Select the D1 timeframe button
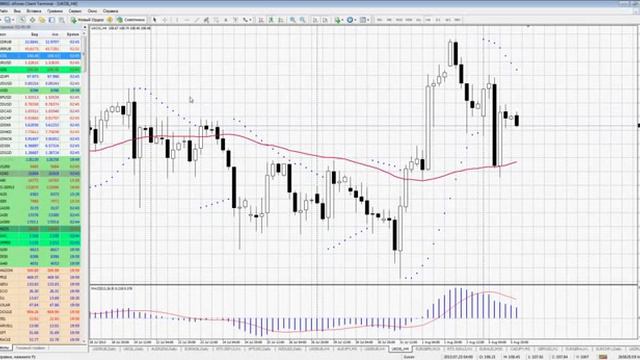The height and width of the screenshot is (360, 640). [x=438, y=20]
